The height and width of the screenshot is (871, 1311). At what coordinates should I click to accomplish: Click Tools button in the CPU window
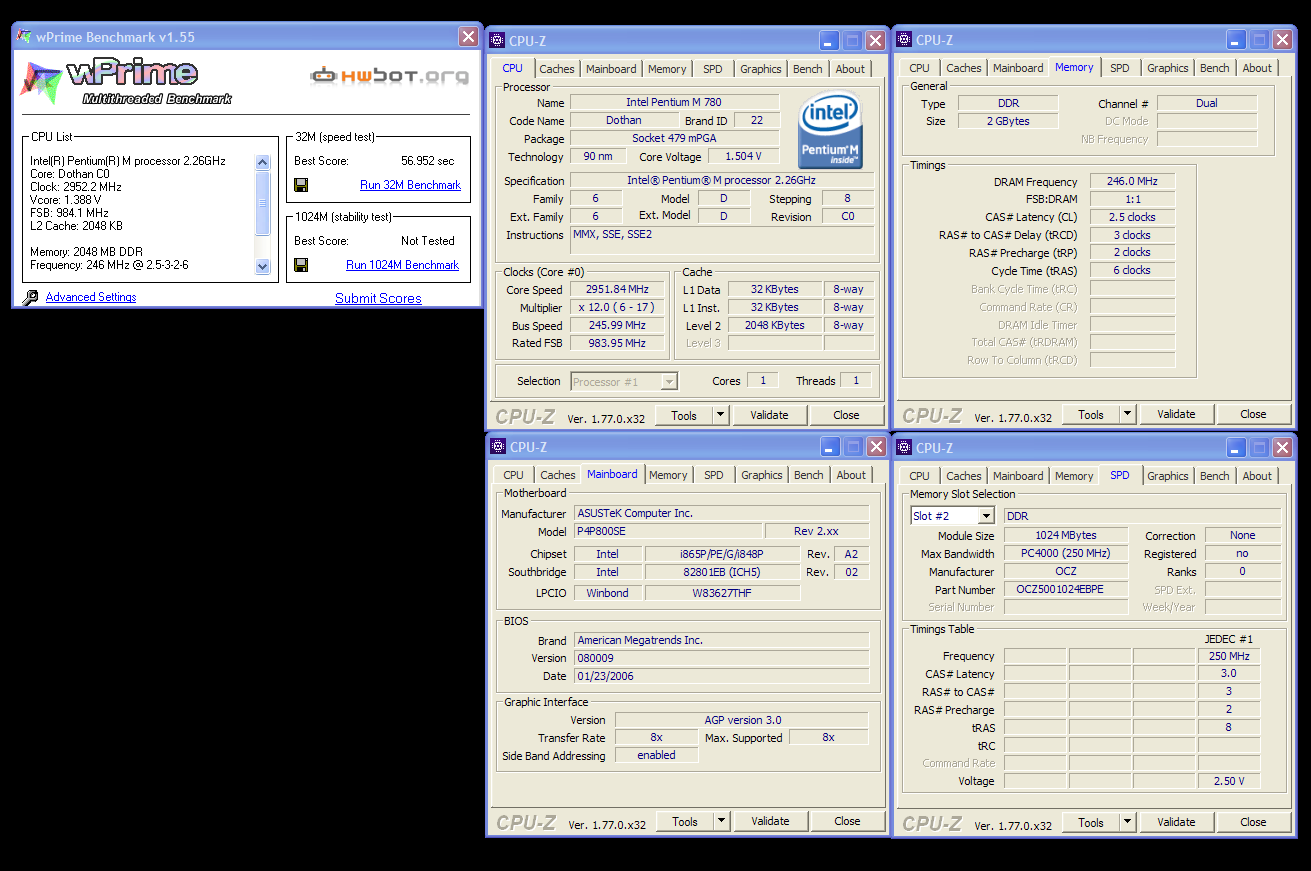tap(684, 415)
